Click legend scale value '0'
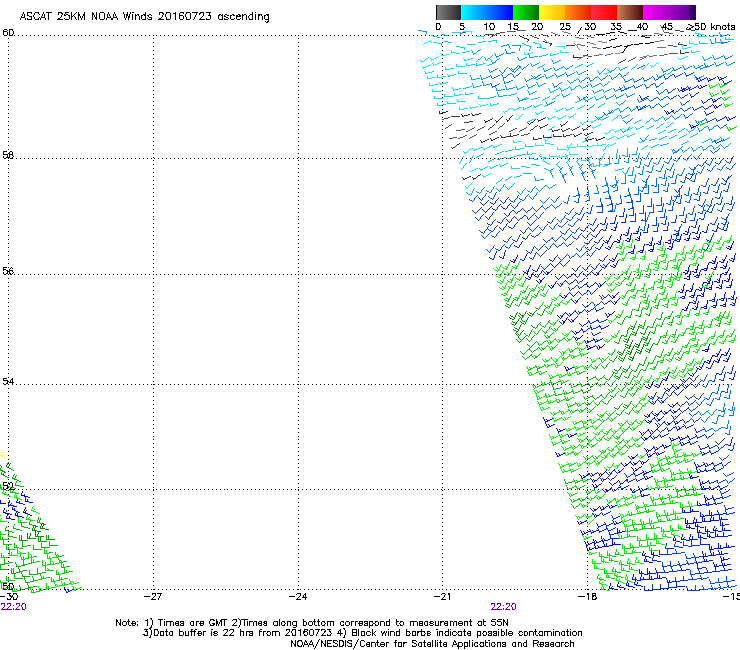 click(438, 27)
